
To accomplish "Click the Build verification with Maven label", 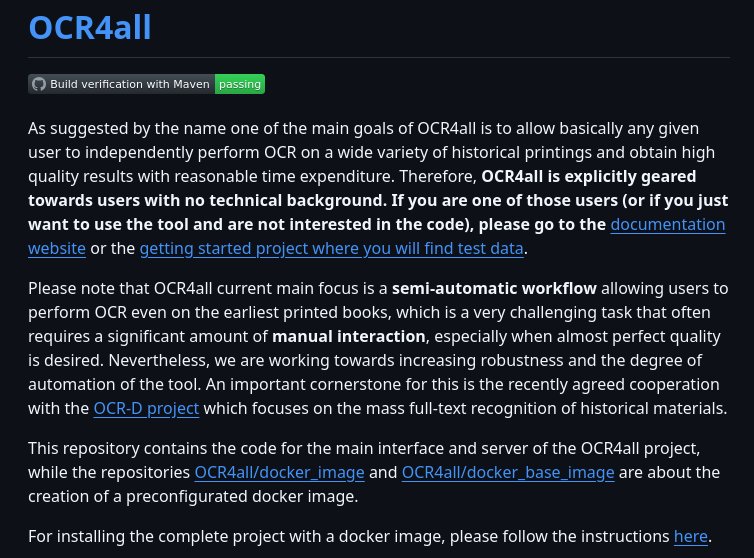I will [x=130, y=84].
